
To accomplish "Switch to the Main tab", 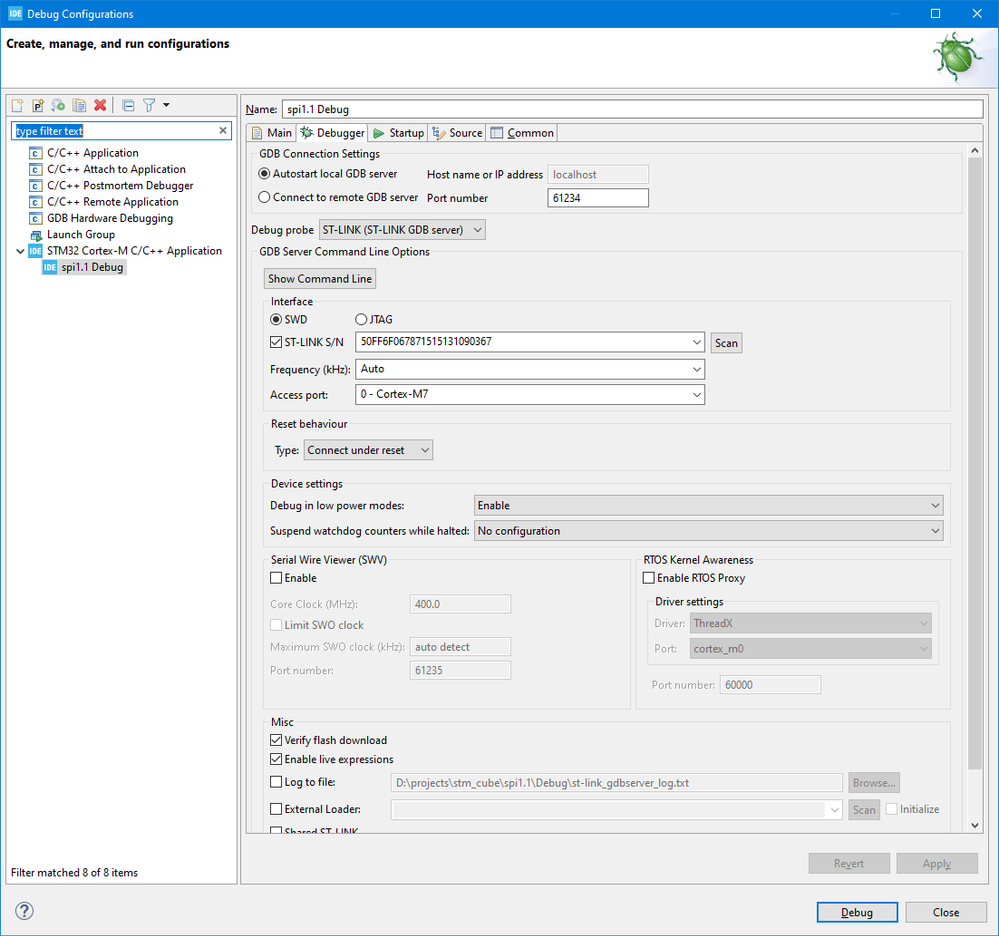I will pos(272,133).
